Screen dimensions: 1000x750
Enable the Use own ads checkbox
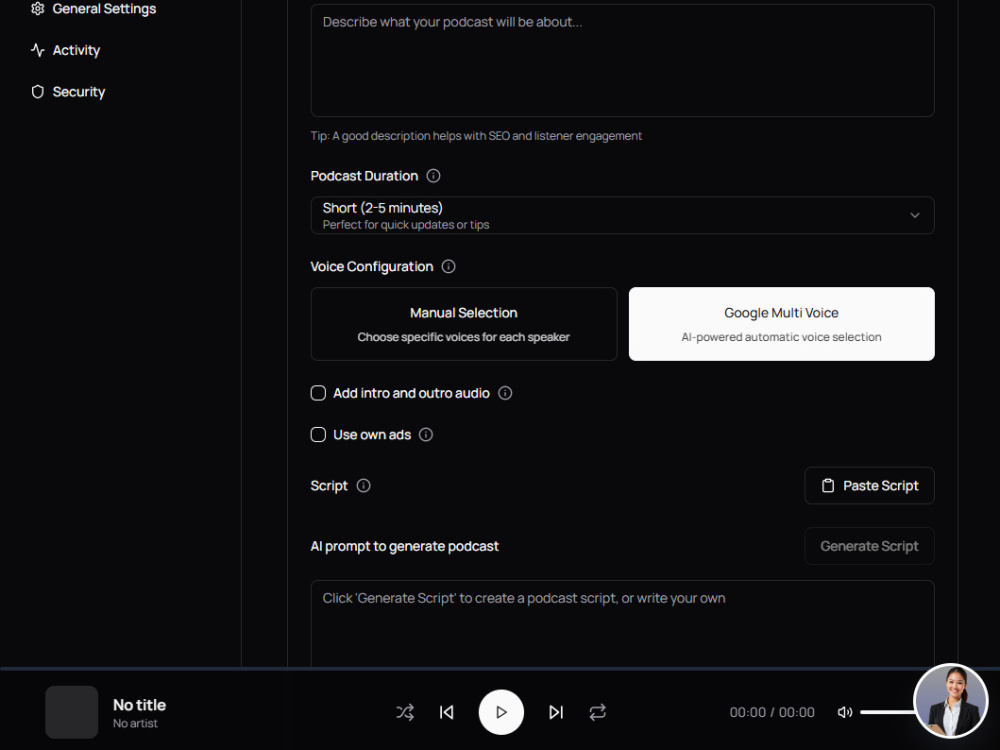tap(318, 434)
